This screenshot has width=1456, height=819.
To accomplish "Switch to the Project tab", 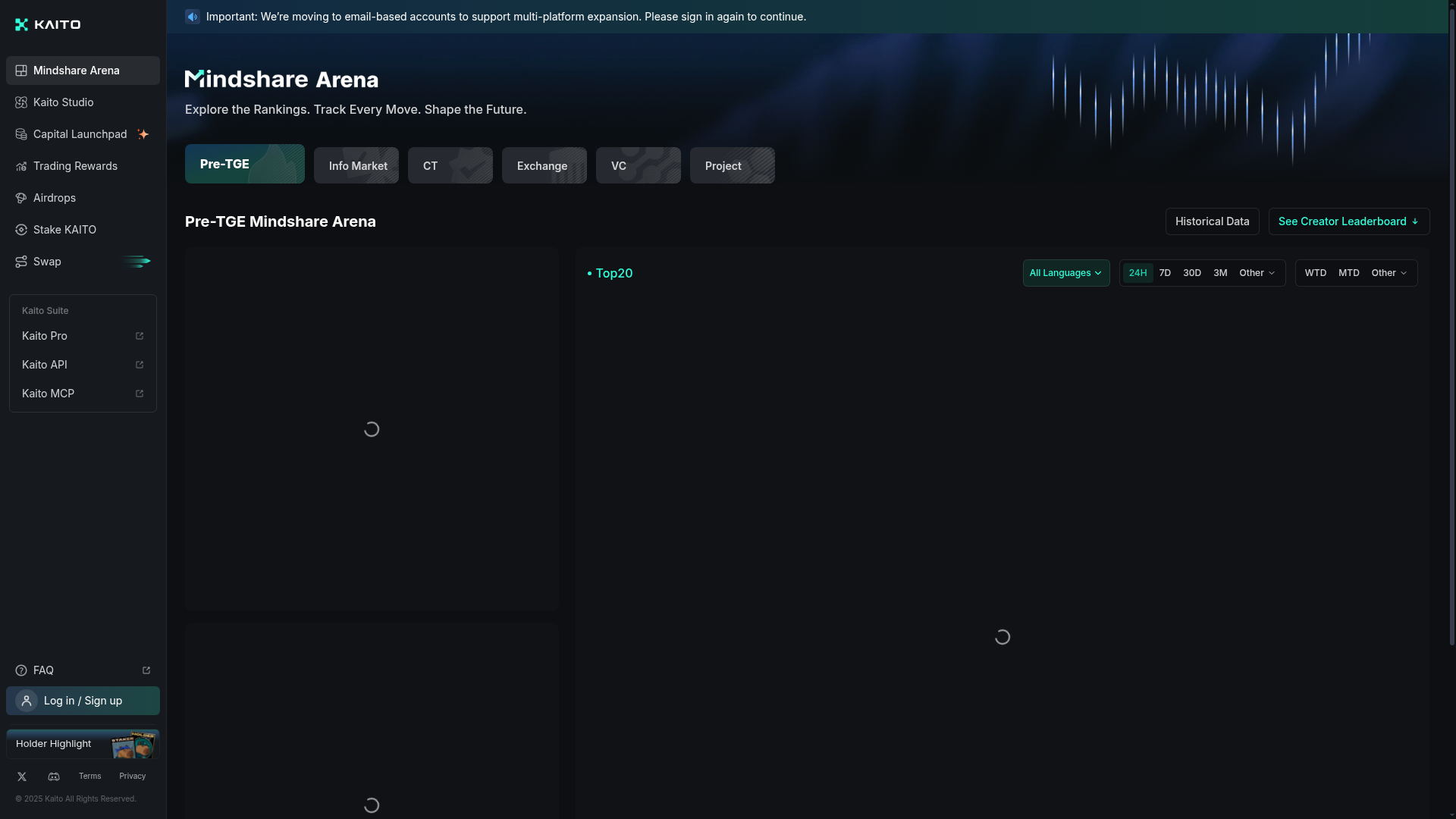I will click(733, 165).
